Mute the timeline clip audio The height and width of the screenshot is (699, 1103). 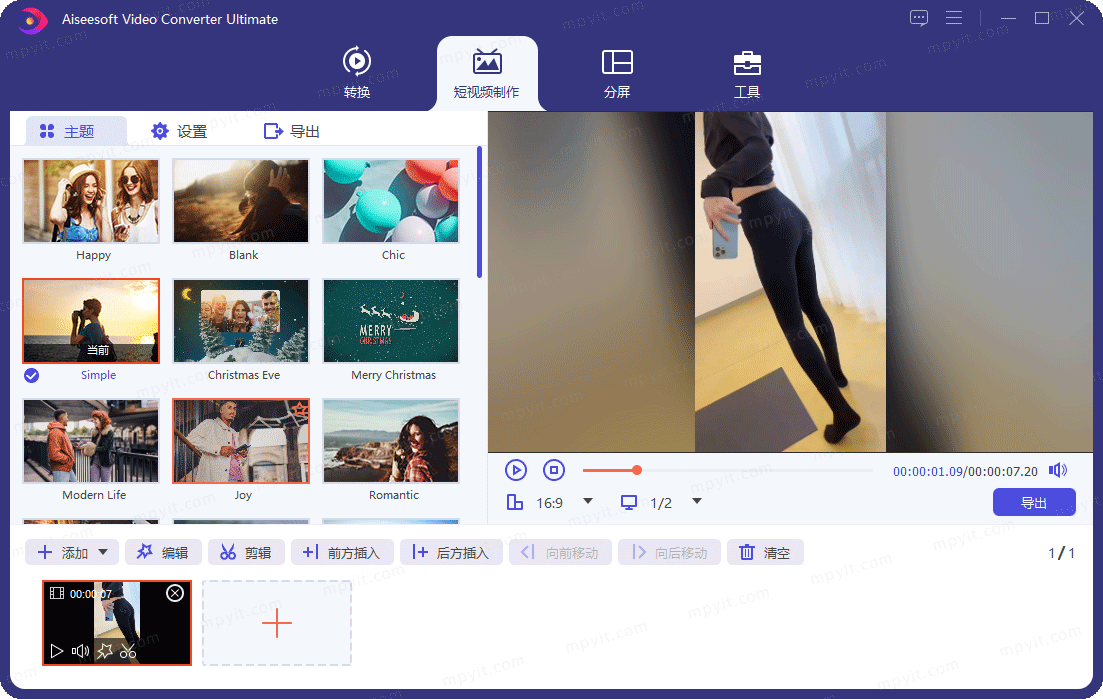point(80,651)
